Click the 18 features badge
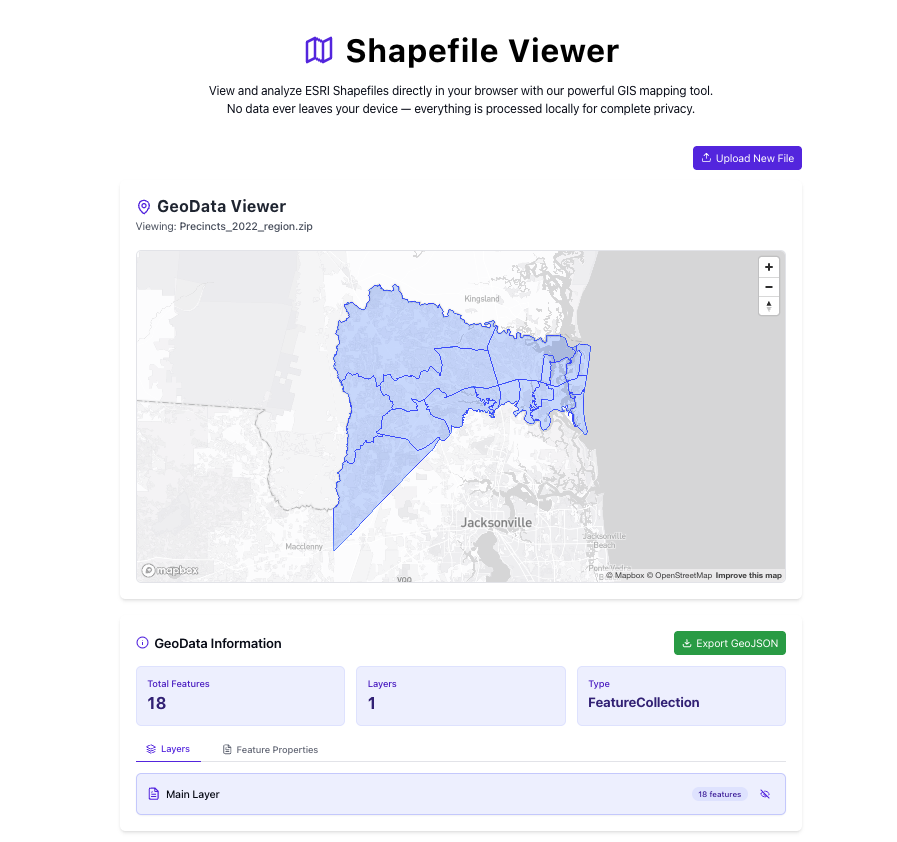The height and width of the screenshot is (842, 897). (x=719, y=794)
